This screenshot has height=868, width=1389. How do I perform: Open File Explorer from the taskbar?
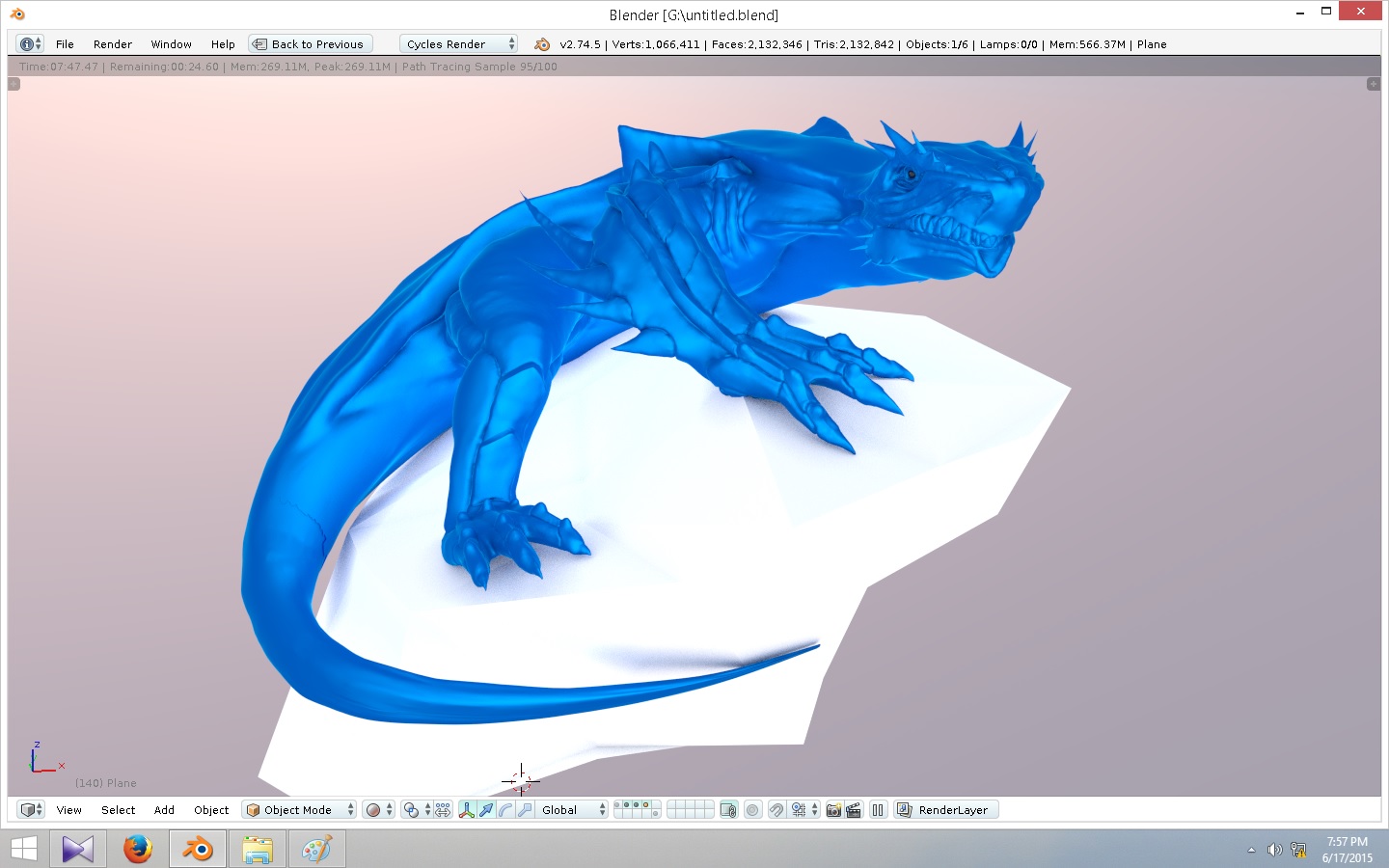pos(258,849)
